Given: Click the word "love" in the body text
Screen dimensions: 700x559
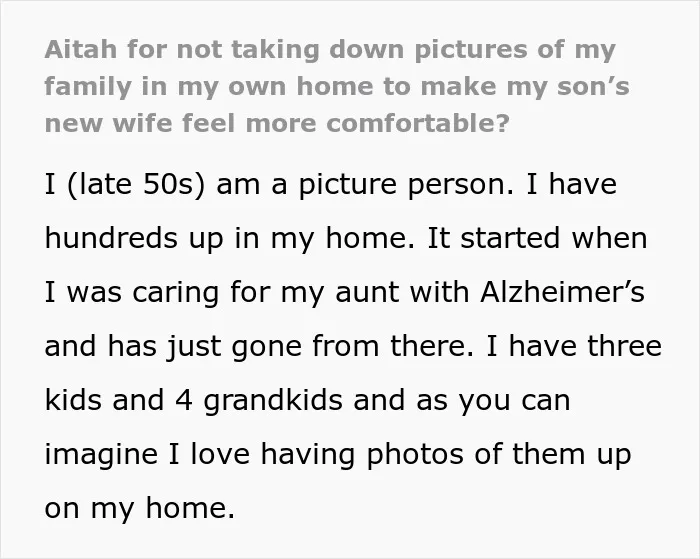Looking at the screenshot, I should tap(220, 454).
